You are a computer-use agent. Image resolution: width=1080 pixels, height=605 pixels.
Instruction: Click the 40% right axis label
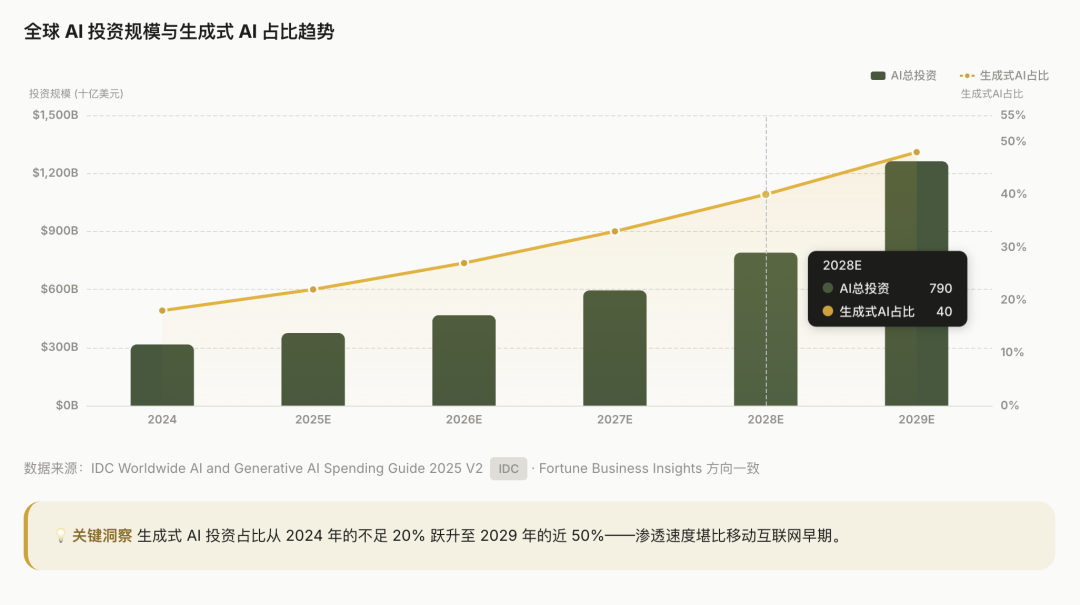1013,194
